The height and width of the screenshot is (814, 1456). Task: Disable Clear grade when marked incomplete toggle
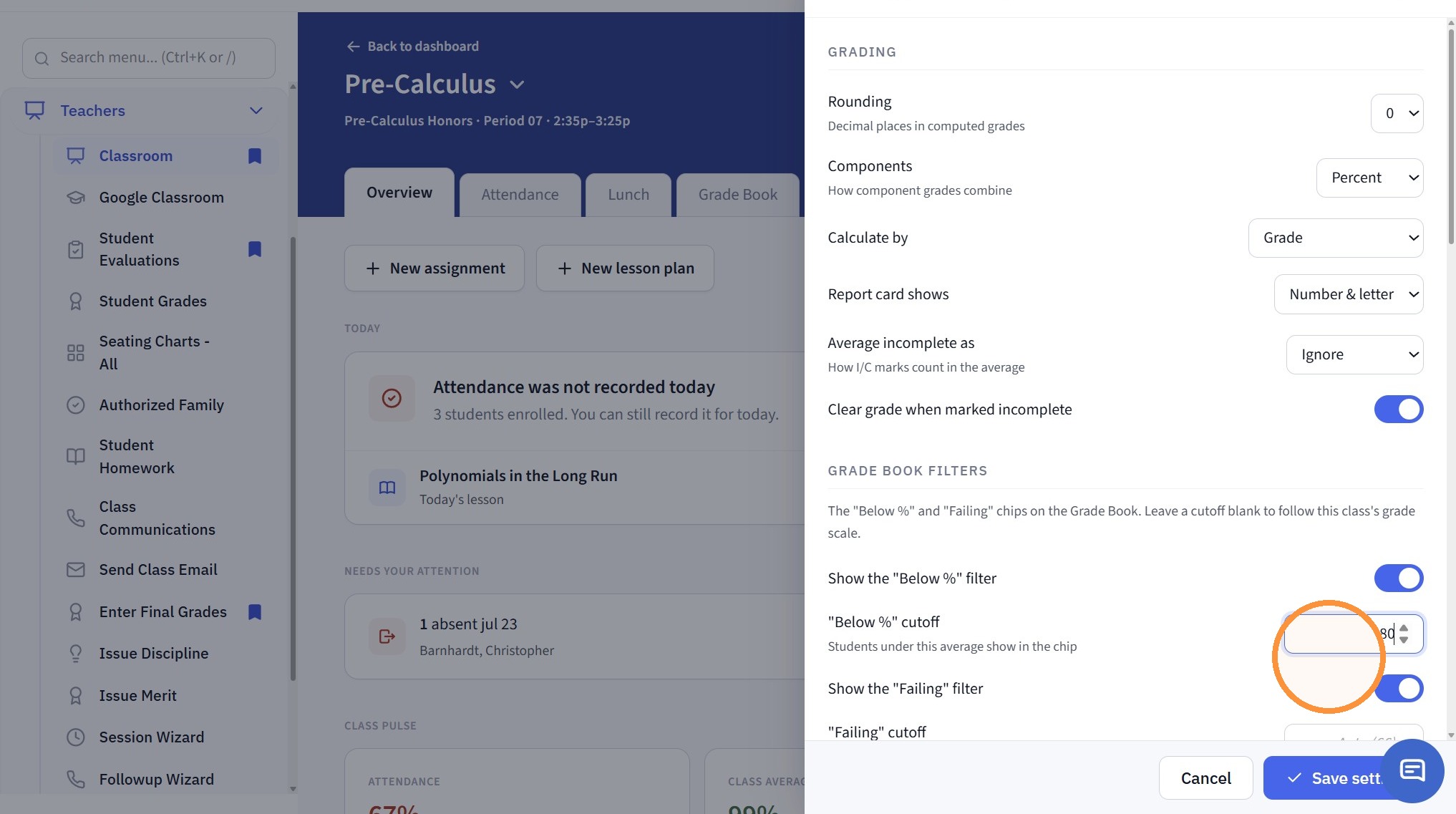click(x=1398, y=410)
